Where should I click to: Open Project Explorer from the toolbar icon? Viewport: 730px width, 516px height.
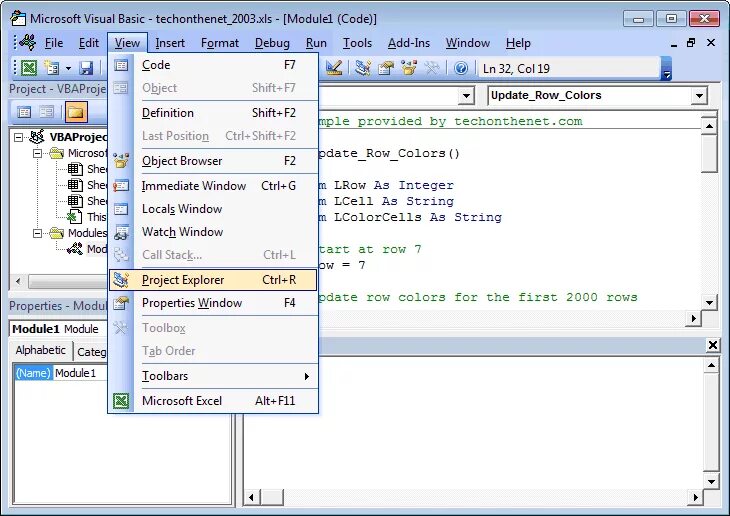coord(363,68)
